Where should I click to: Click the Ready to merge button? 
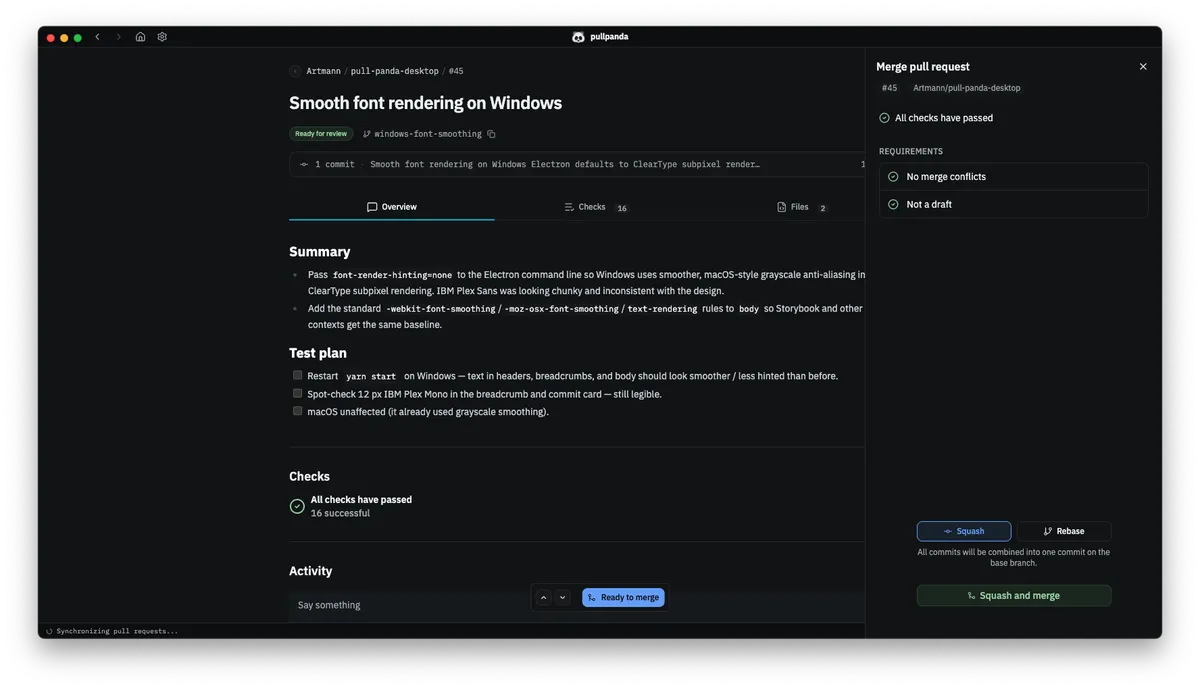tap(623, 598)
